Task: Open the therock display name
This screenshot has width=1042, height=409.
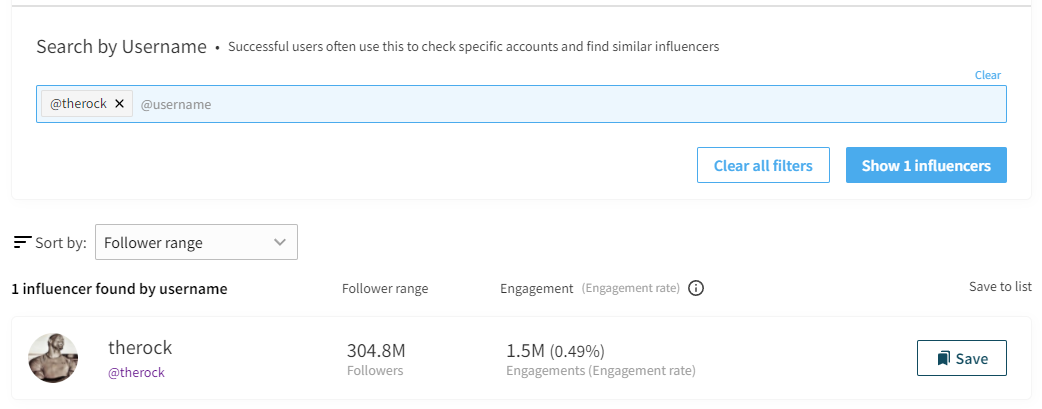Action: (140, 348)
